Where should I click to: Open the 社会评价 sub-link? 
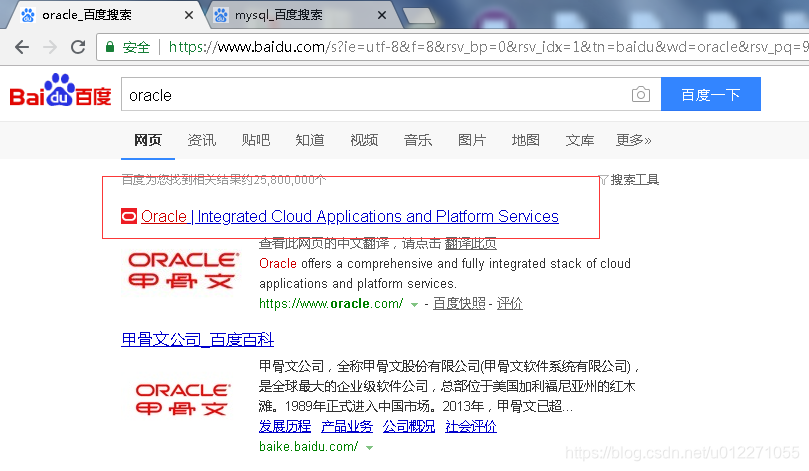471,426
